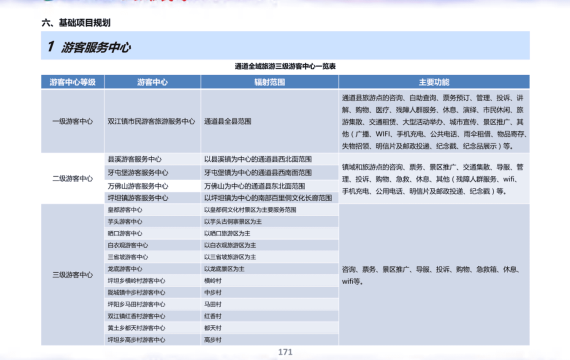Select the 通道县全县范围 cell

coord(269,121)
